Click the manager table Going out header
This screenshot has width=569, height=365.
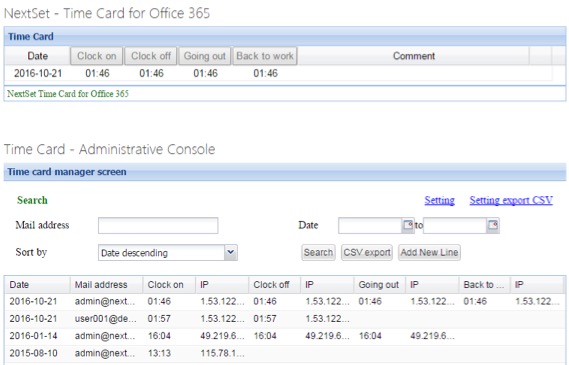coord(380,285)
